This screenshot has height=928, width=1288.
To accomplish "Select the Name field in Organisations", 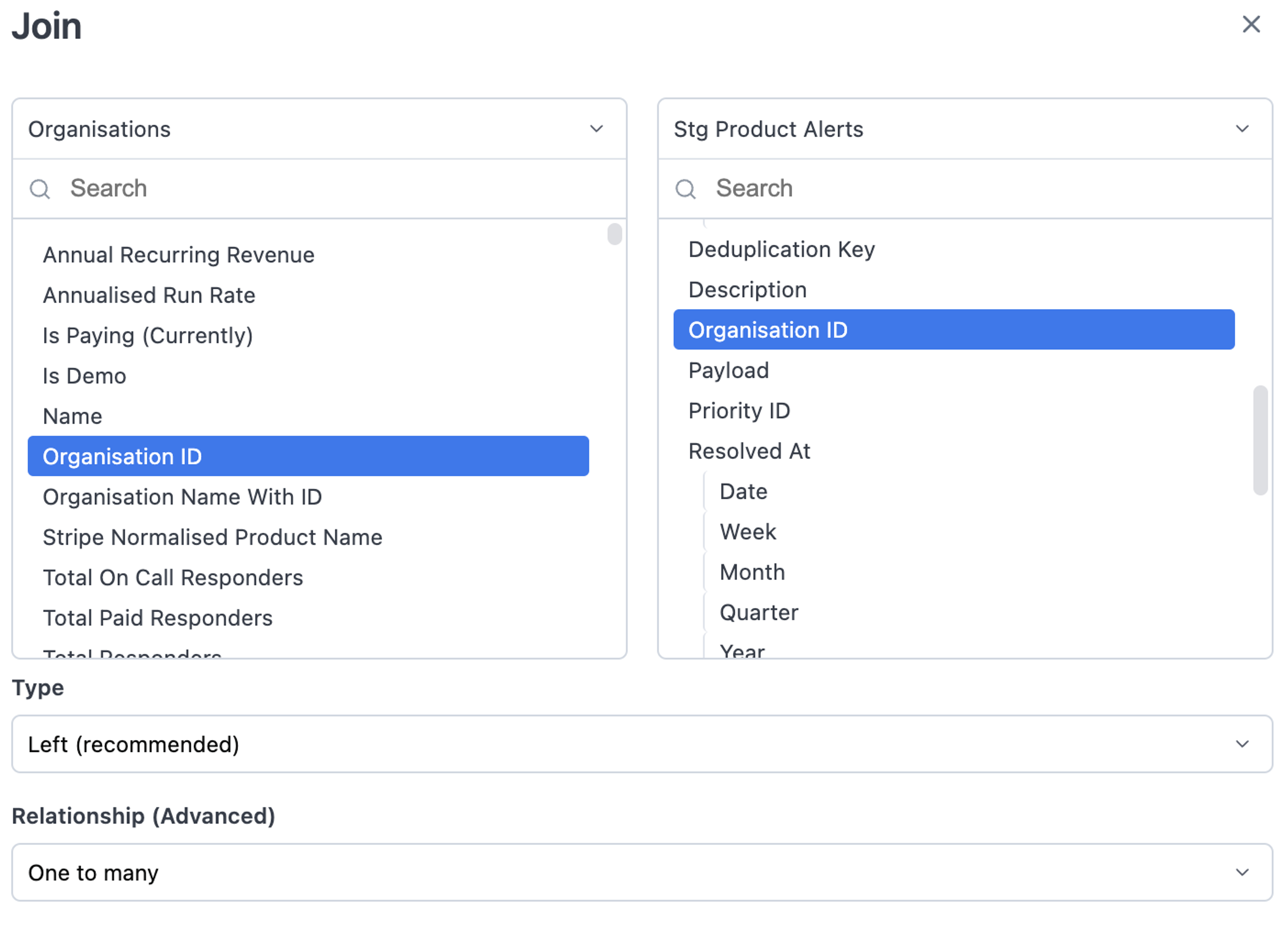I will pos(72,417).
